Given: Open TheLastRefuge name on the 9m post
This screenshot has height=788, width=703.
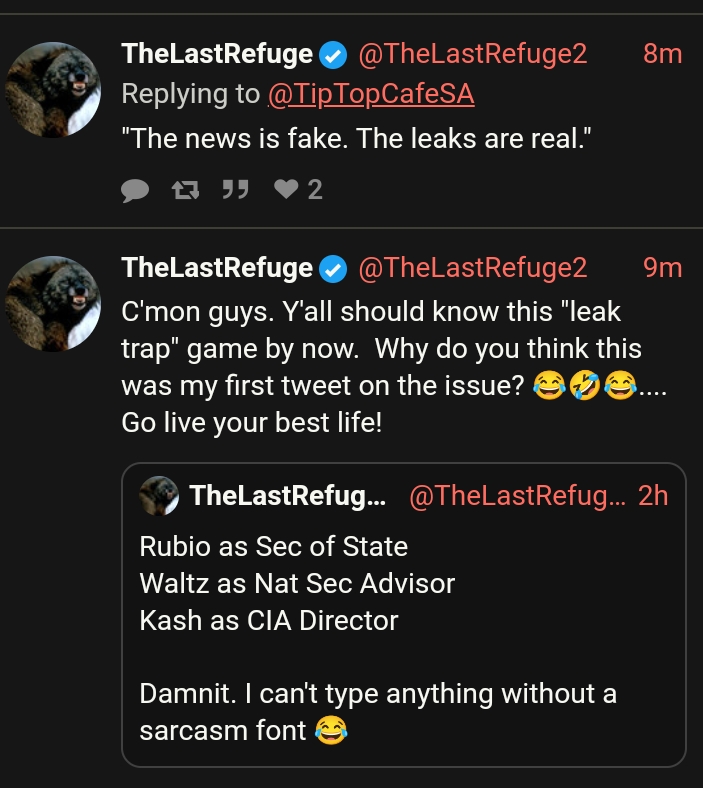Looking at the screenshot, I should (217, 268).
